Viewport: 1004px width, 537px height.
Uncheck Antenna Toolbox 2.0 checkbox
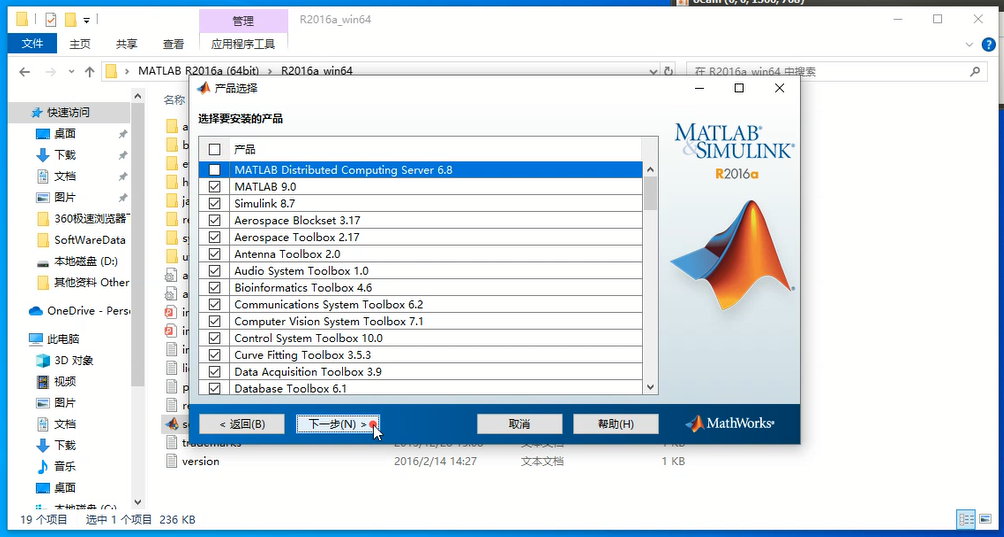click(215, 254)
